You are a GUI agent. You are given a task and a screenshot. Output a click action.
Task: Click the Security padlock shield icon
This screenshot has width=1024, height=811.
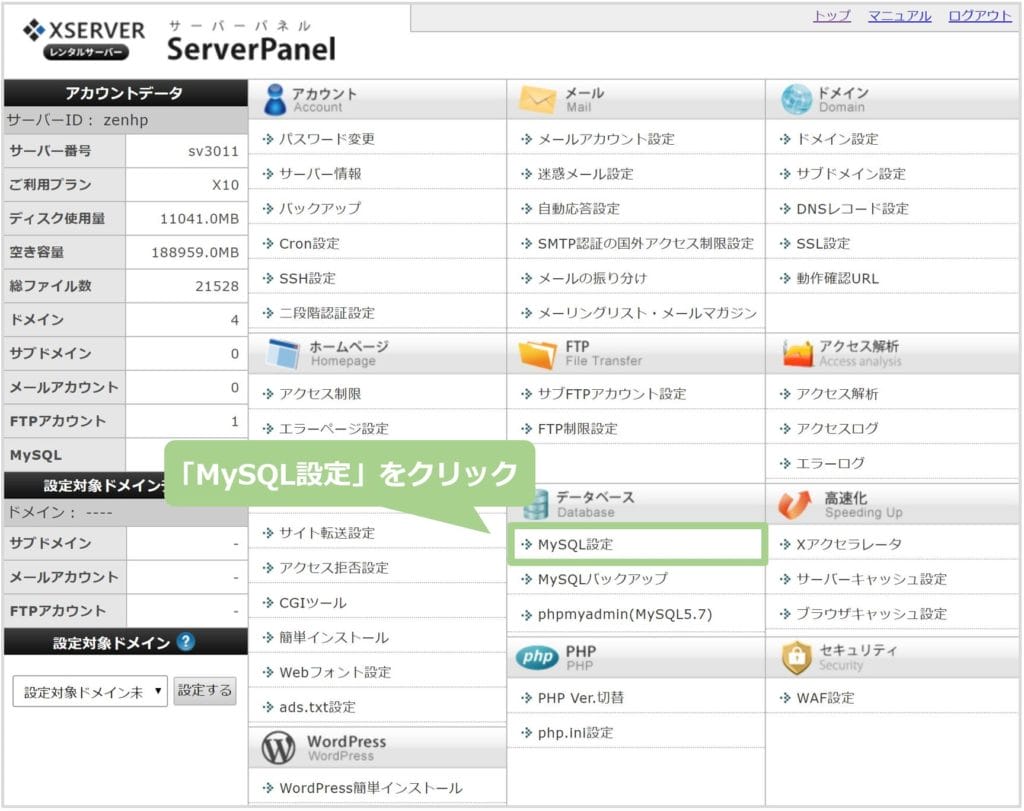[x=797, y=657]
